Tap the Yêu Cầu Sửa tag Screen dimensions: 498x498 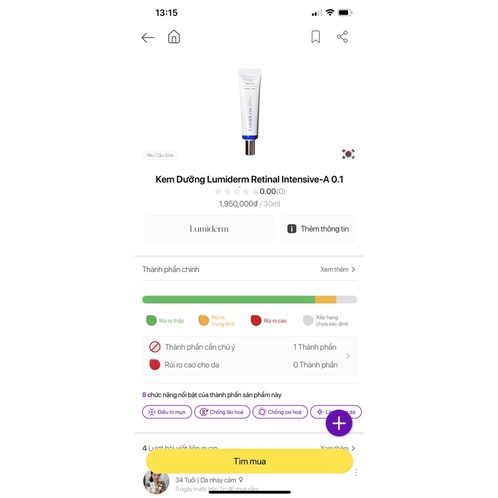coord(160,155)
